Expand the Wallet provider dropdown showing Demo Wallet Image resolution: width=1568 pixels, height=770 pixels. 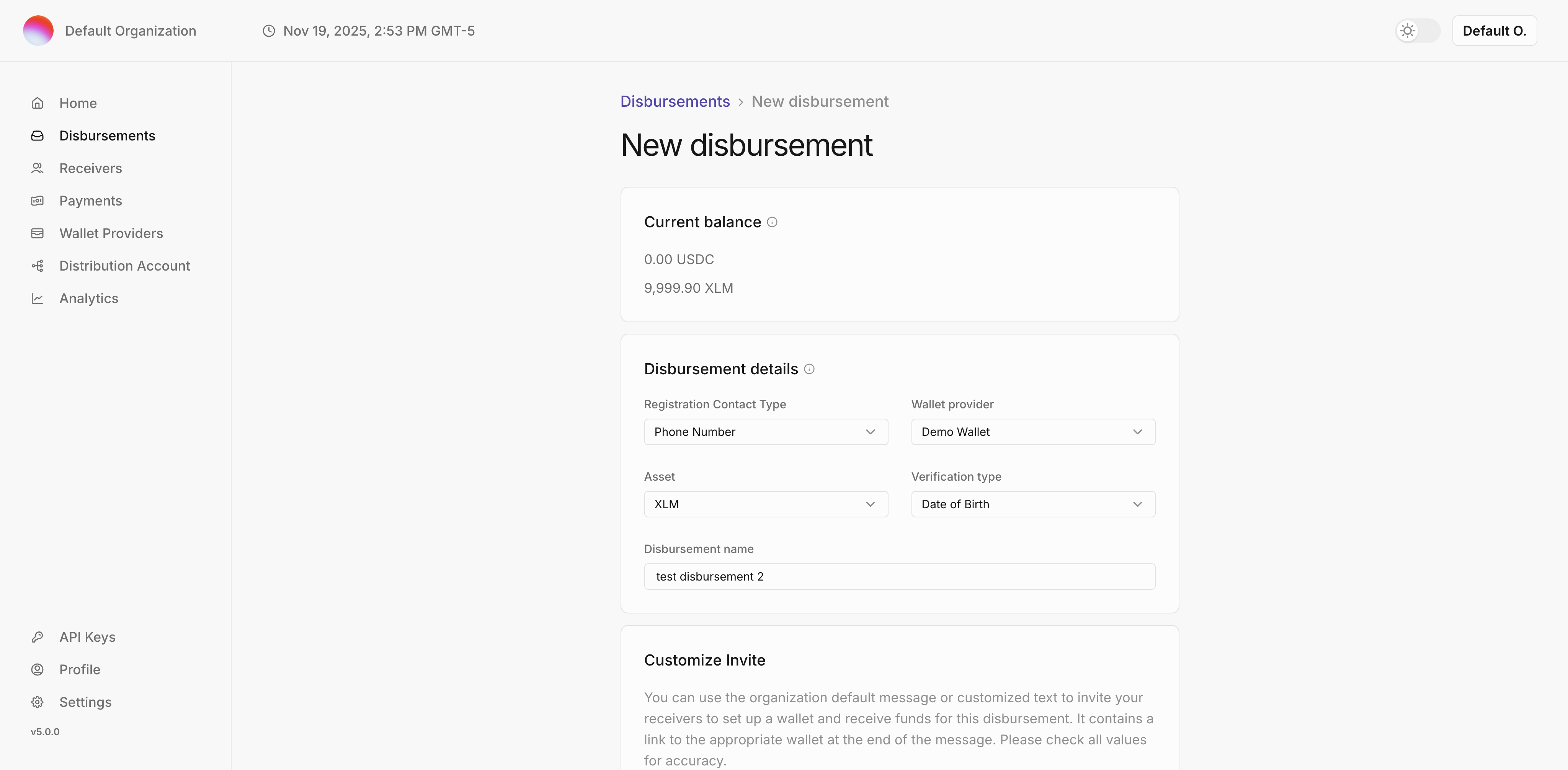pos(1033,432)
